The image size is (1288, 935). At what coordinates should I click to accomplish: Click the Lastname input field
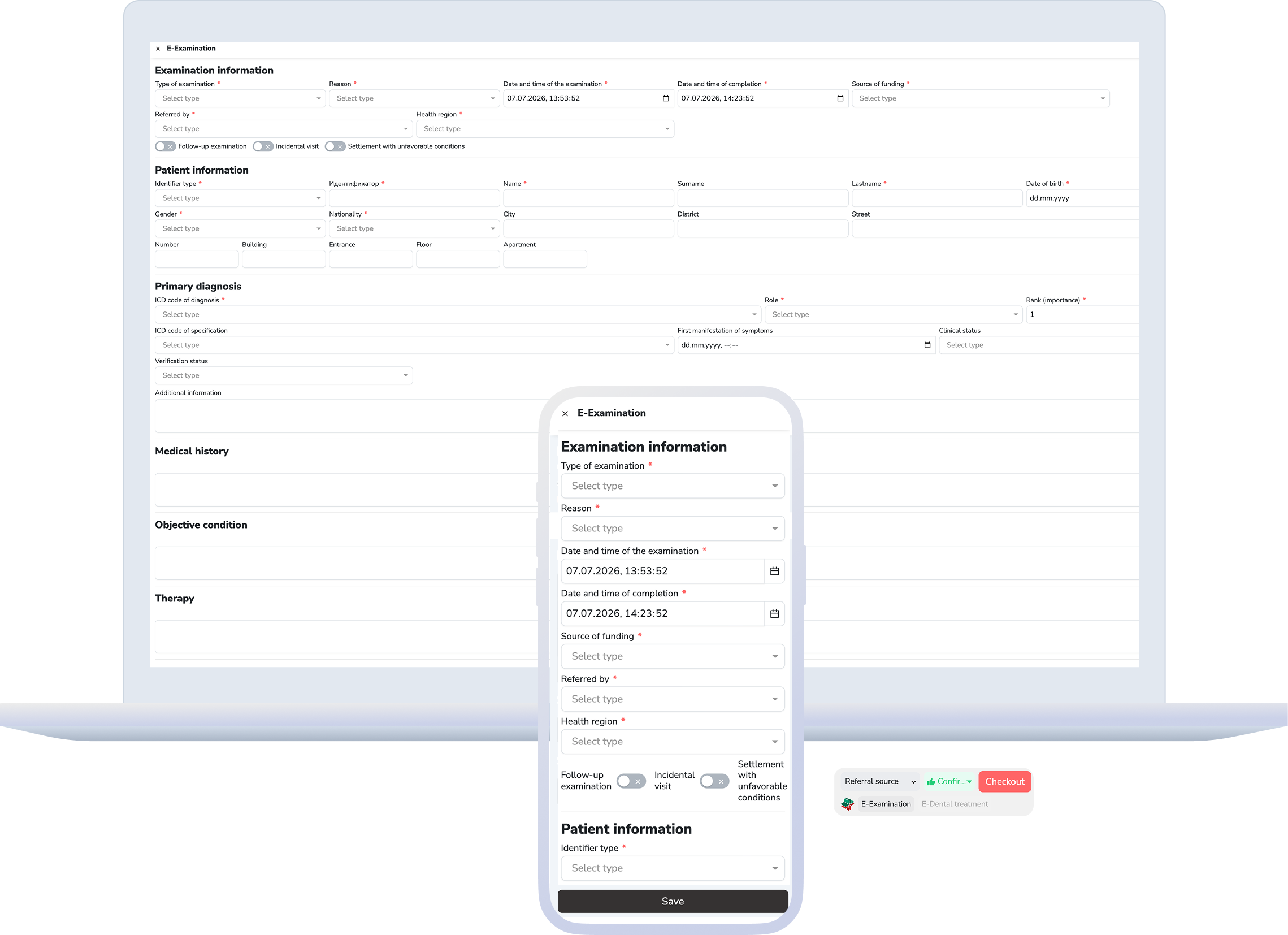936,198
